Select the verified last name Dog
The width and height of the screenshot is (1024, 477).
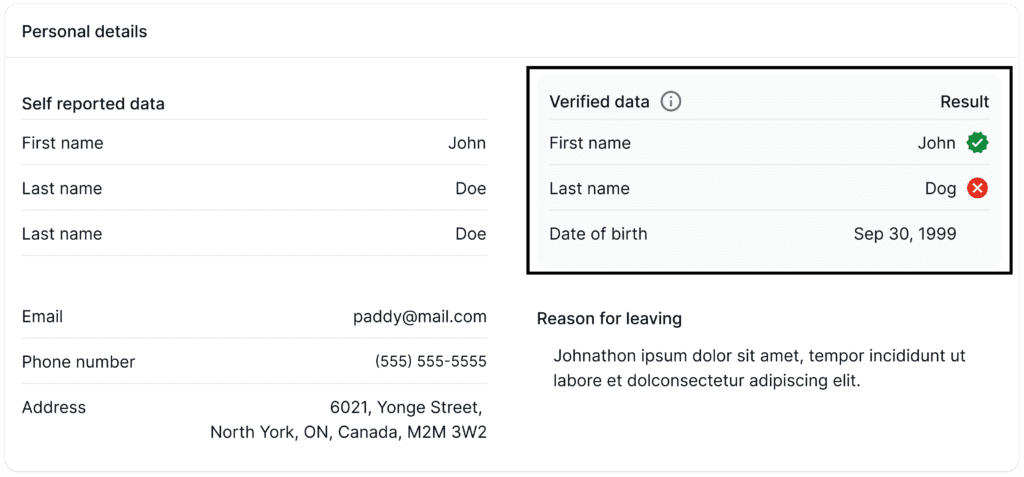click(x=940, y=188)
